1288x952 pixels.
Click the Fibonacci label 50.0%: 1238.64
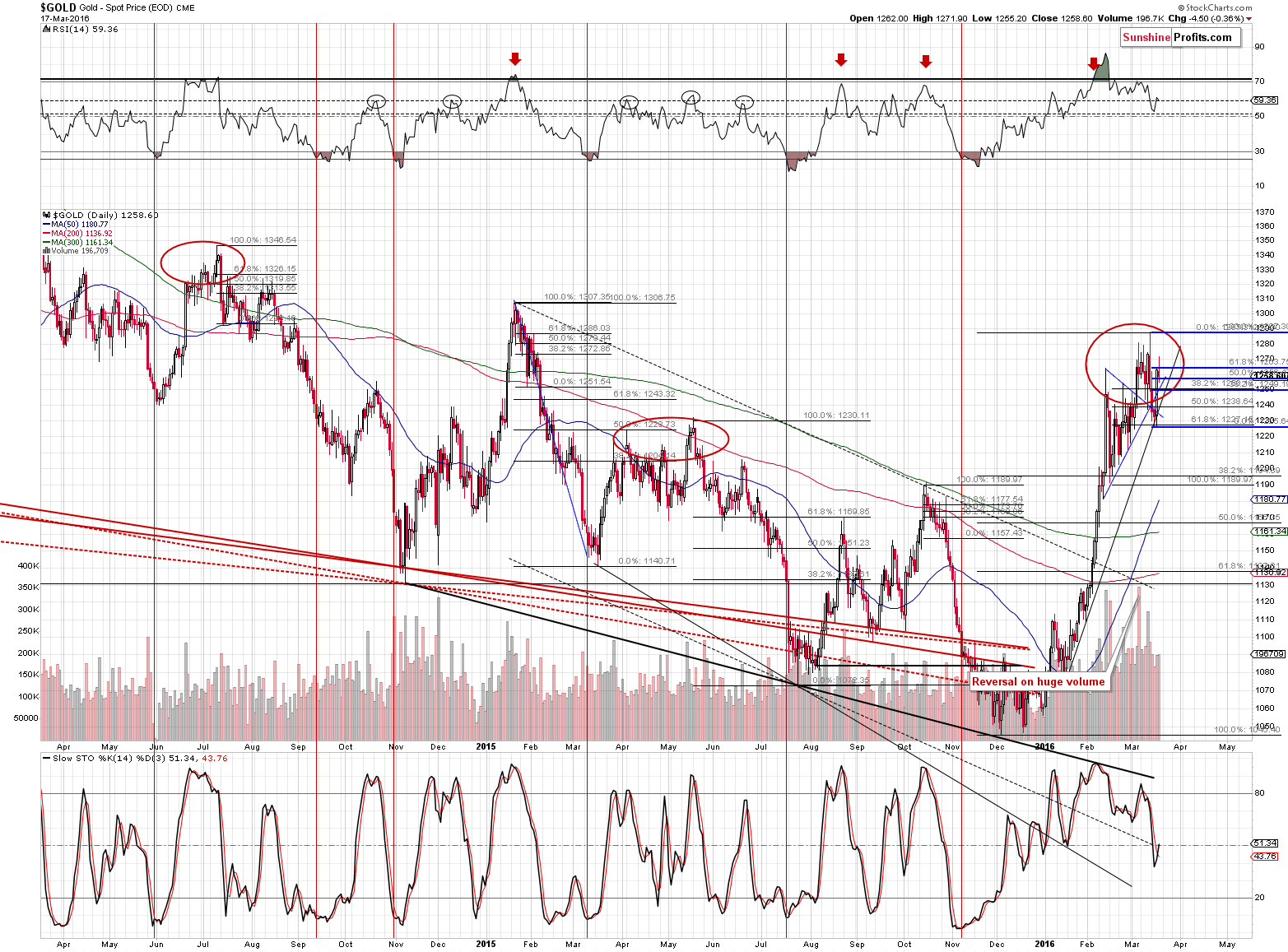pos(1222,402)
